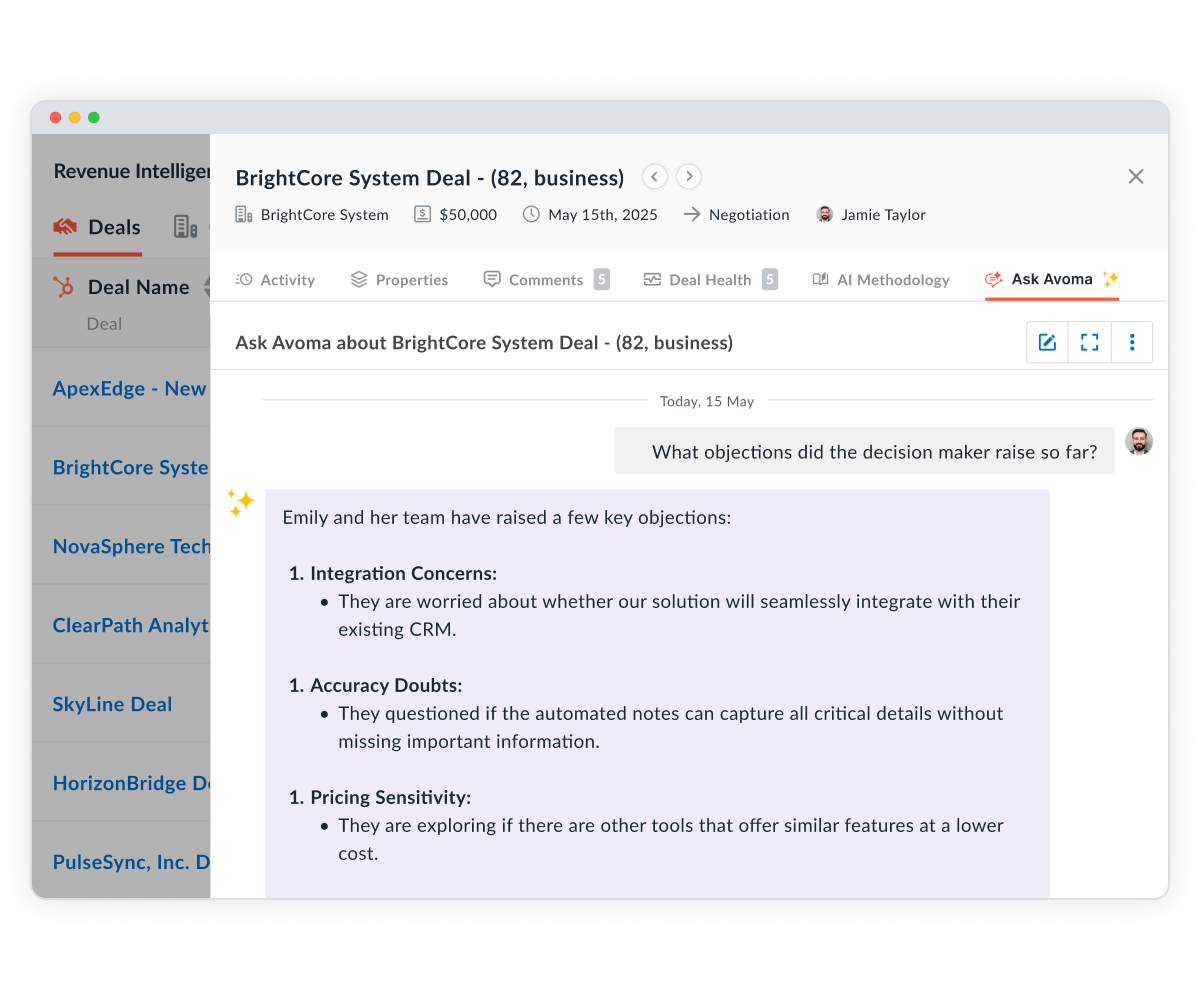Click the BrightCore System company name
1200x1000 pixels.
pos(325,214)
